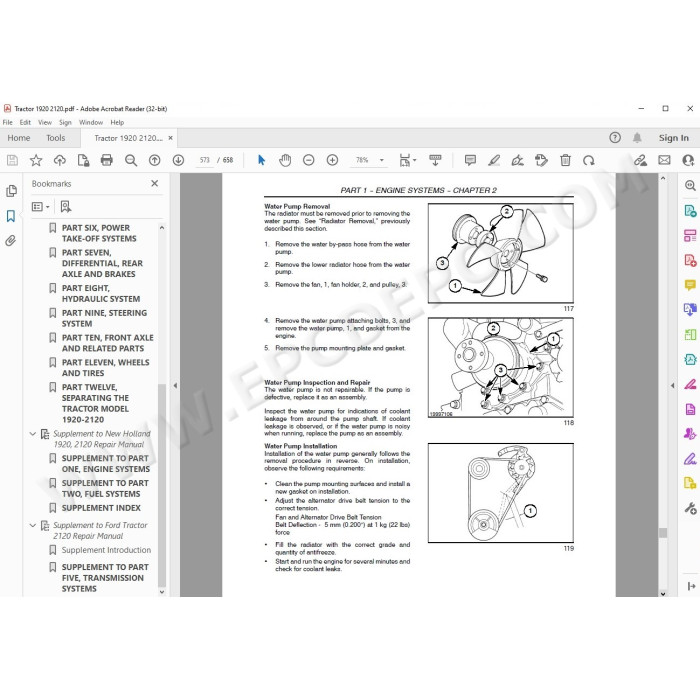The width and height of the screenshot is (700, 700).
Task: Expand the right tools pane arrow
Action: pos(673,385)
